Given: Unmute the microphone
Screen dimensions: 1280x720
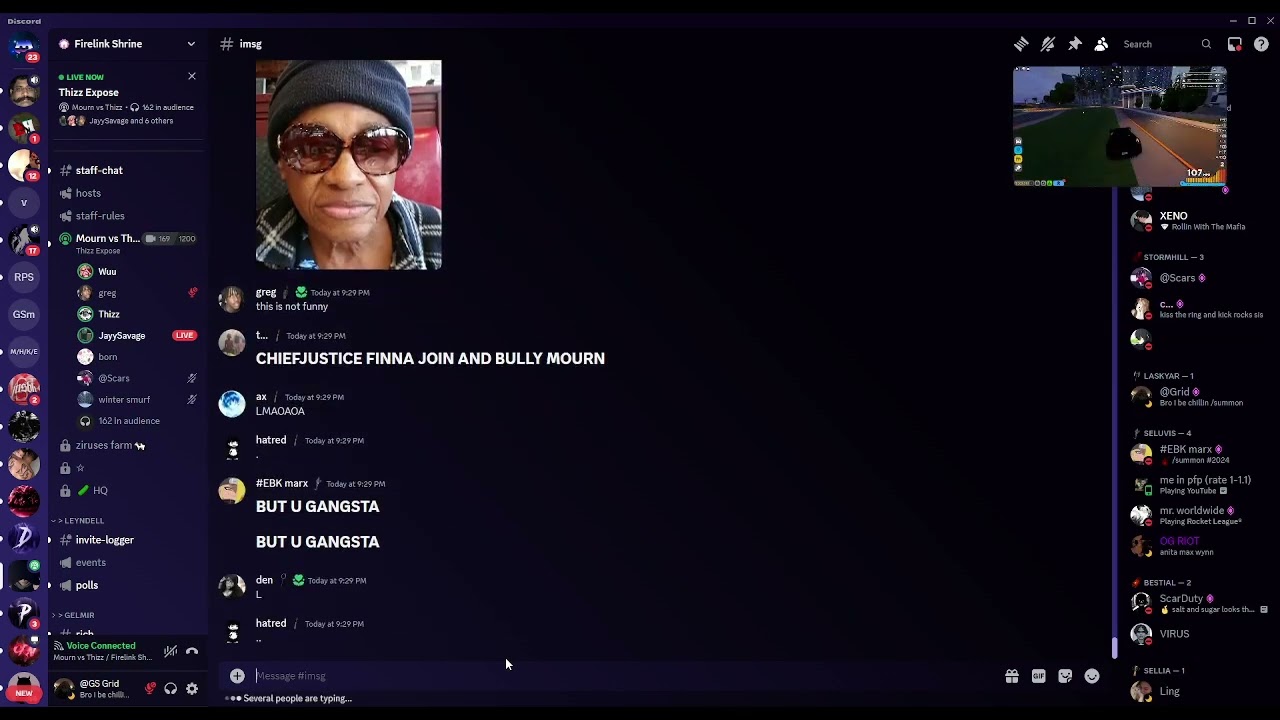Looking at the screenshot, I should 150,688.
